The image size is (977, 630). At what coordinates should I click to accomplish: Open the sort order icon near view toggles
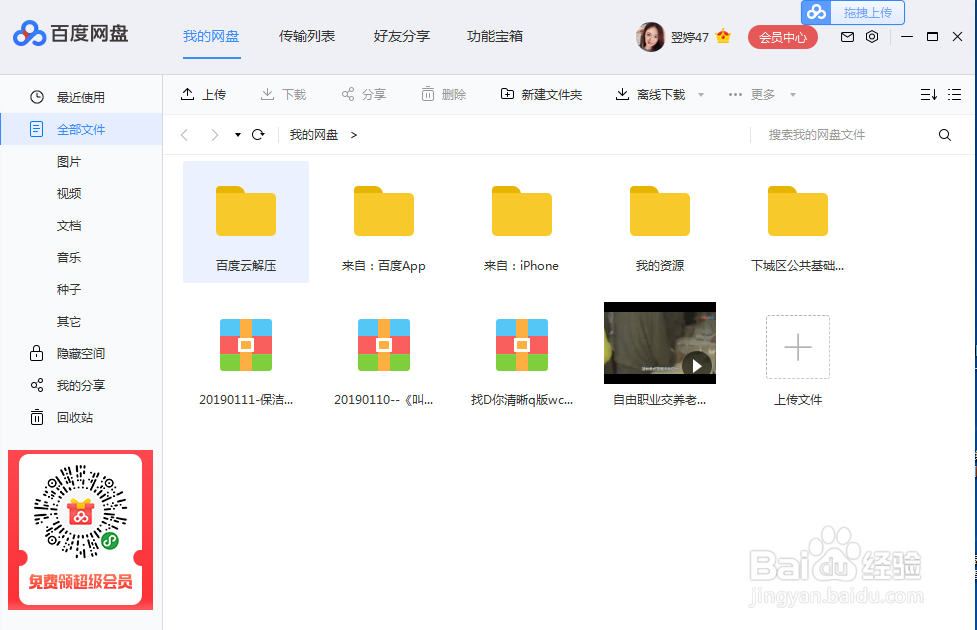(x=927, y=93)
